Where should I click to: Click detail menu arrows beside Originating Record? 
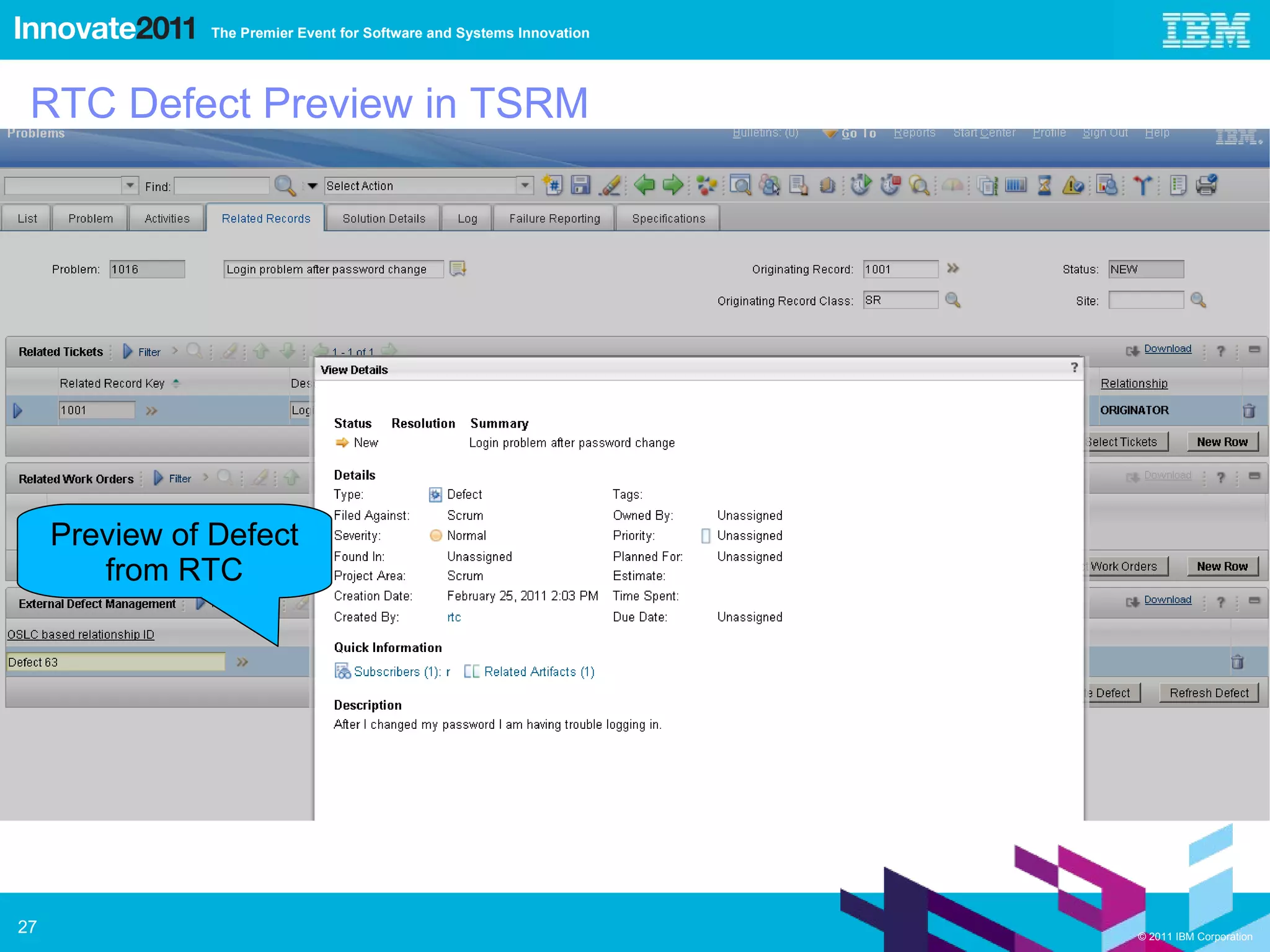(x=953, y=268)
